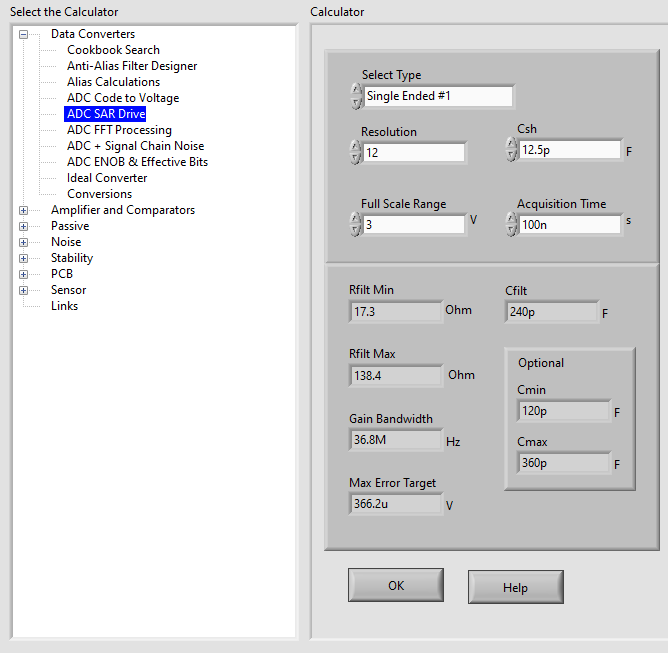Open ADC FFT Processing calculator
This screenshot has width=668, height=653.
(119, 130)
